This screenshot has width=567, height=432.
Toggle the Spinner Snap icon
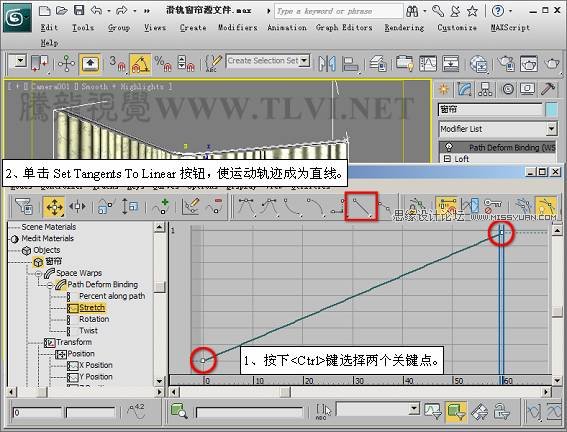pos(186,64)
